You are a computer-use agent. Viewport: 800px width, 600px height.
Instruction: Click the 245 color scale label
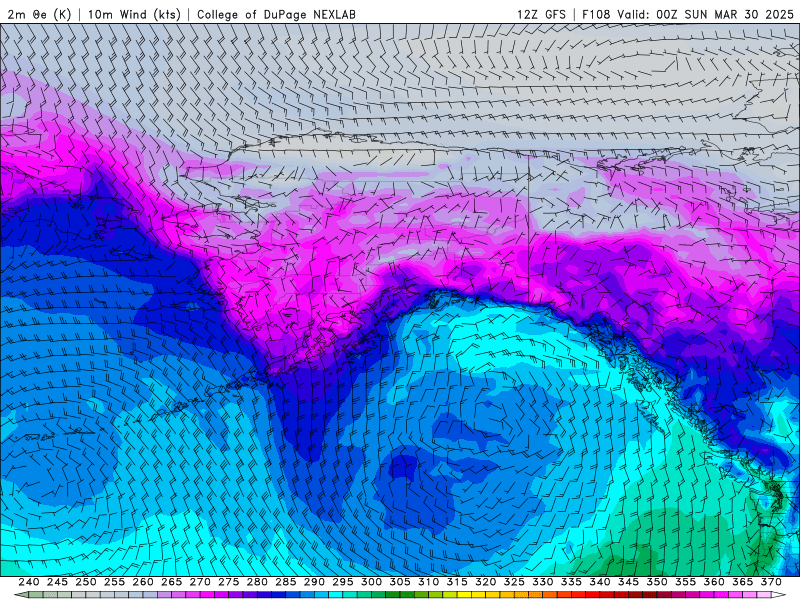click(x=57, y=582)
